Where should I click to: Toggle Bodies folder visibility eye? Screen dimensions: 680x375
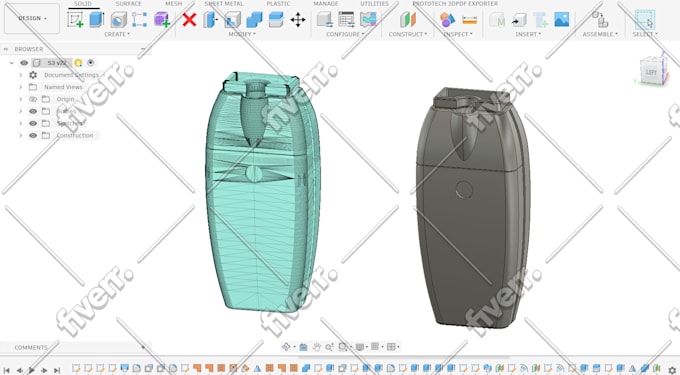(x=33, y=111)
